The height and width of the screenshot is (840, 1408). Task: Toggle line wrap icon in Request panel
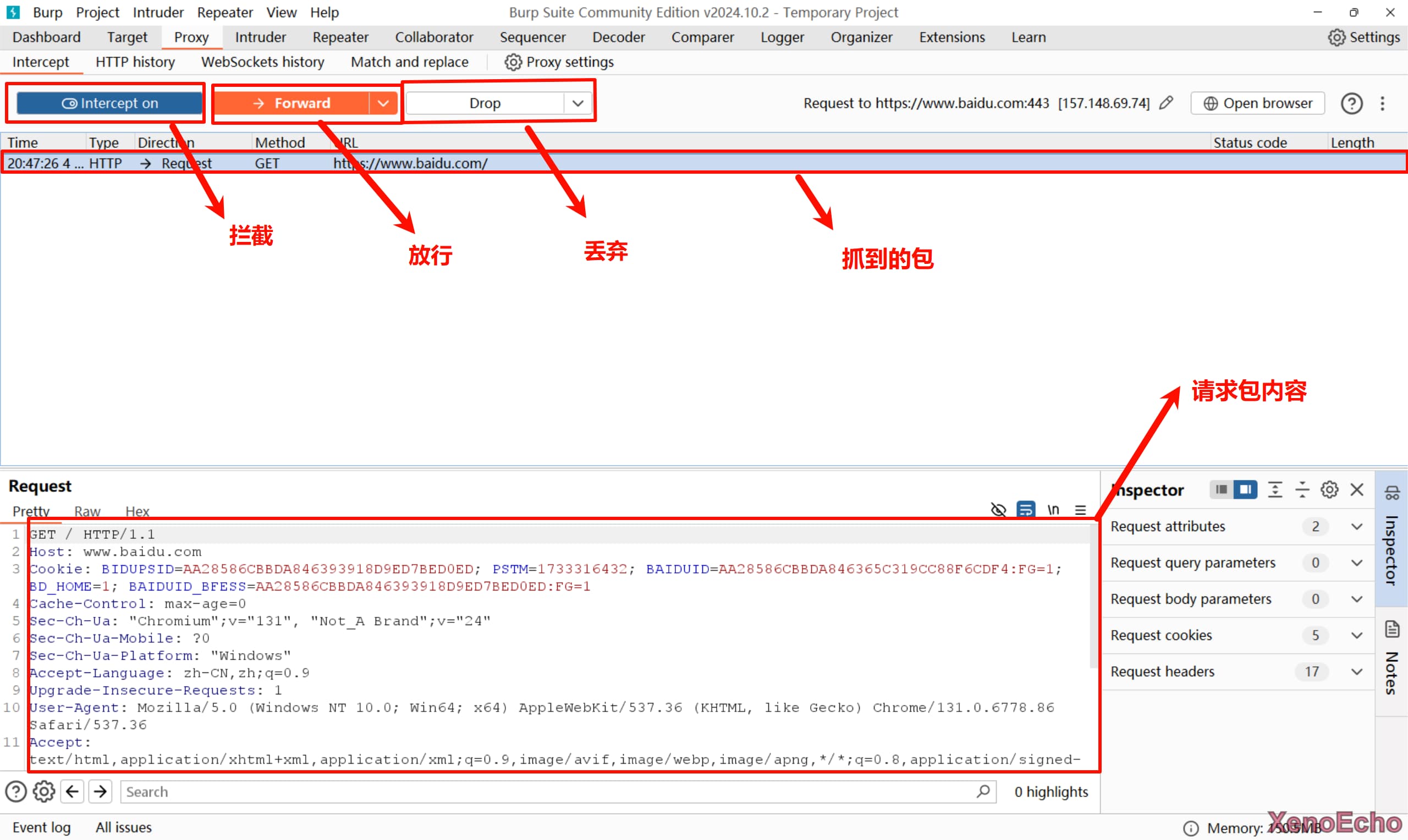coord(1025,510)
